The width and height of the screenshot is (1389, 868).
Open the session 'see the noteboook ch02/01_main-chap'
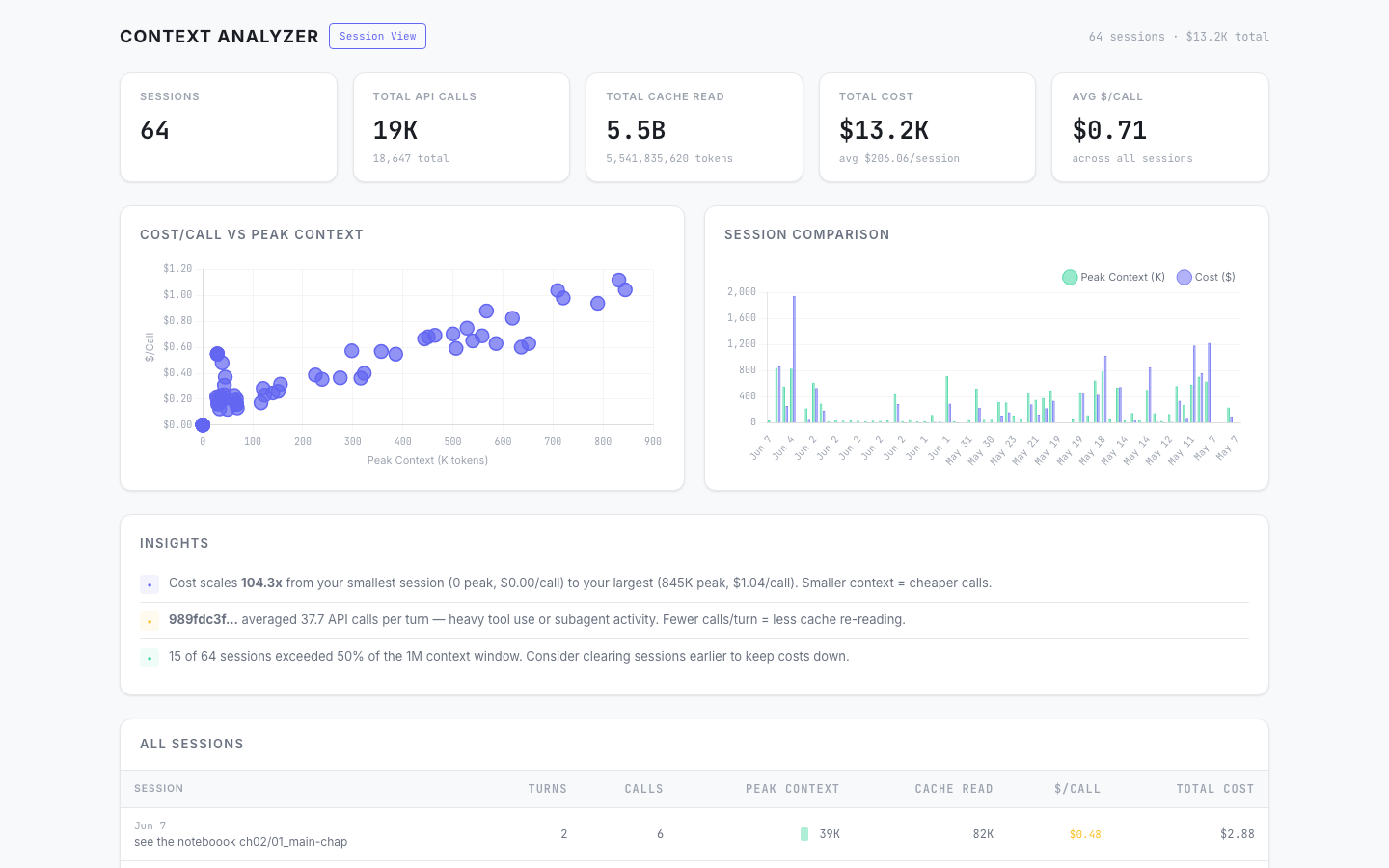tap(241, 842)
